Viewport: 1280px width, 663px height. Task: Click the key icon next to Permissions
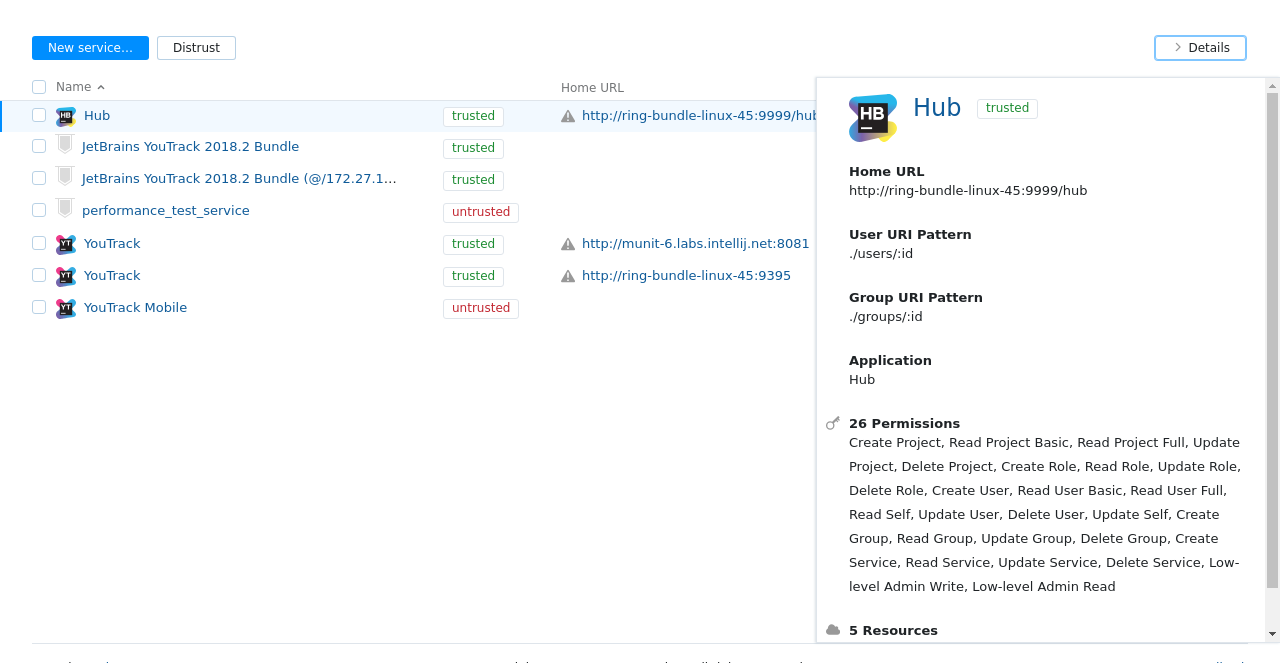[x=833, y=423]
